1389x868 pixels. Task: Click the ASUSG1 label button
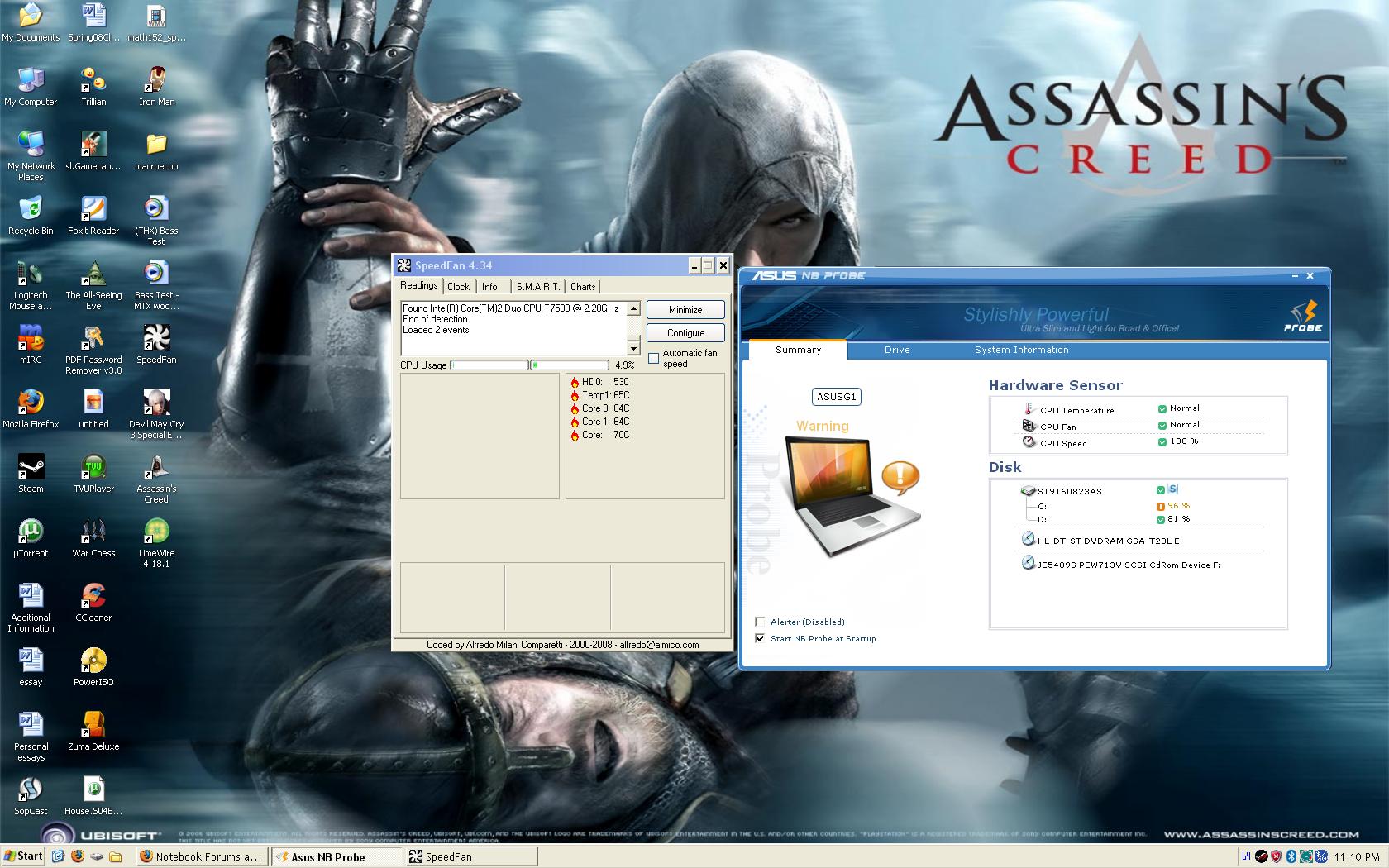pyautogui.click(x=836, y=397)
